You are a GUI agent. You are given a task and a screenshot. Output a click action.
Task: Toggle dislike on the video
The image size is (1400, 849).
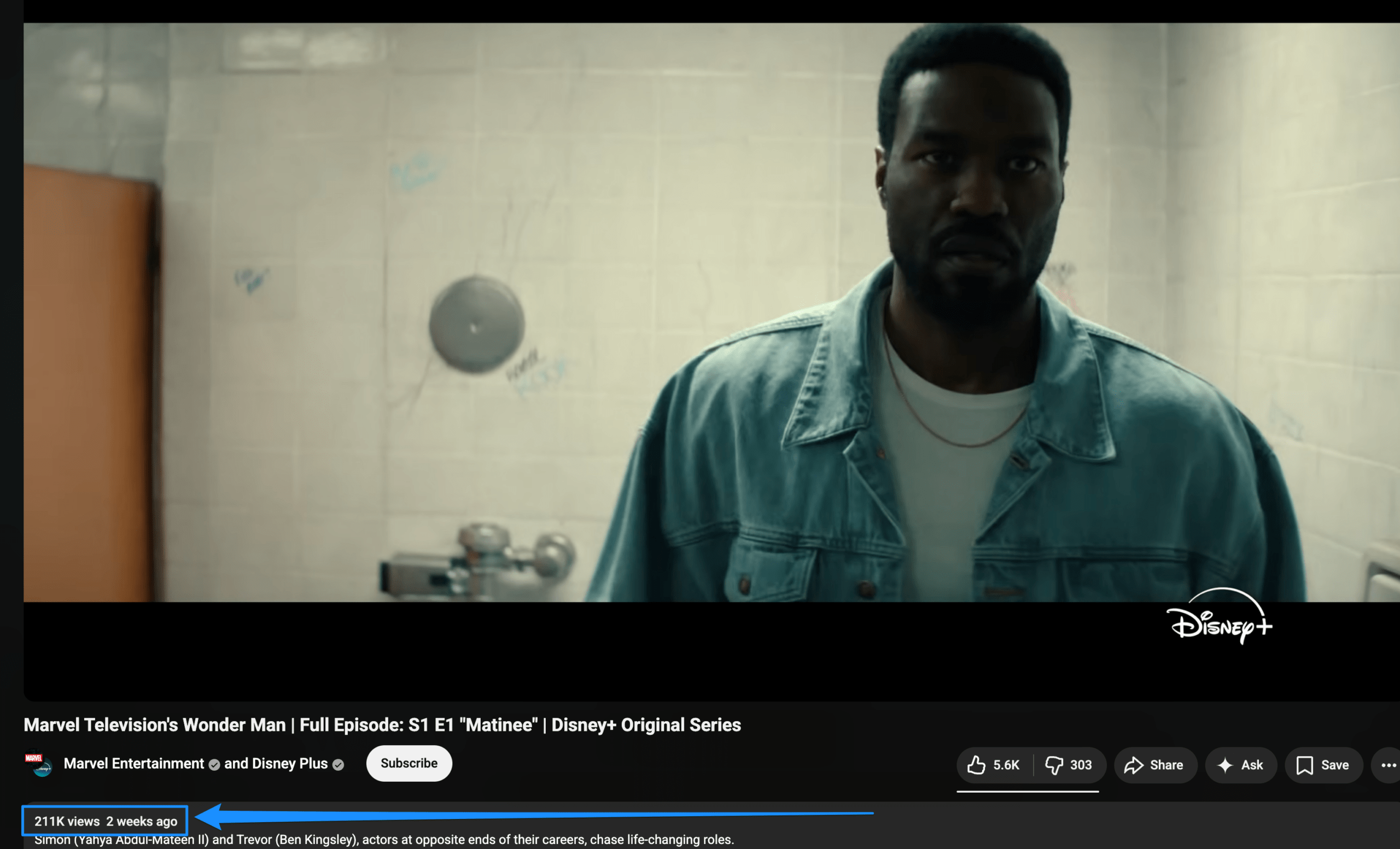point(1055,765)
